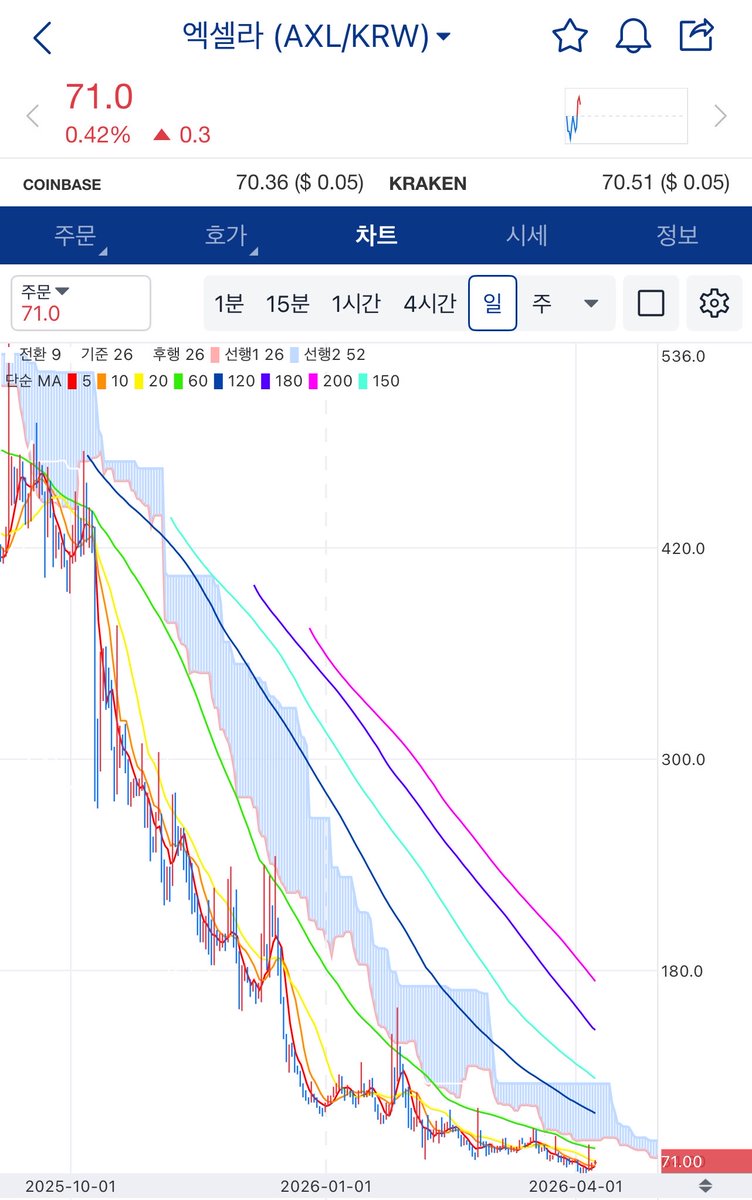Click the 2026-04-01 date axis label
This screenshot has width=752, height=1200.
coord(575,1186)
